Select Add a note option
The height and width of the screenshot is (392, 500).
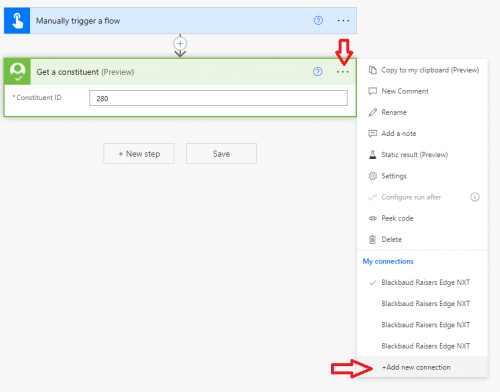point(422,134)
